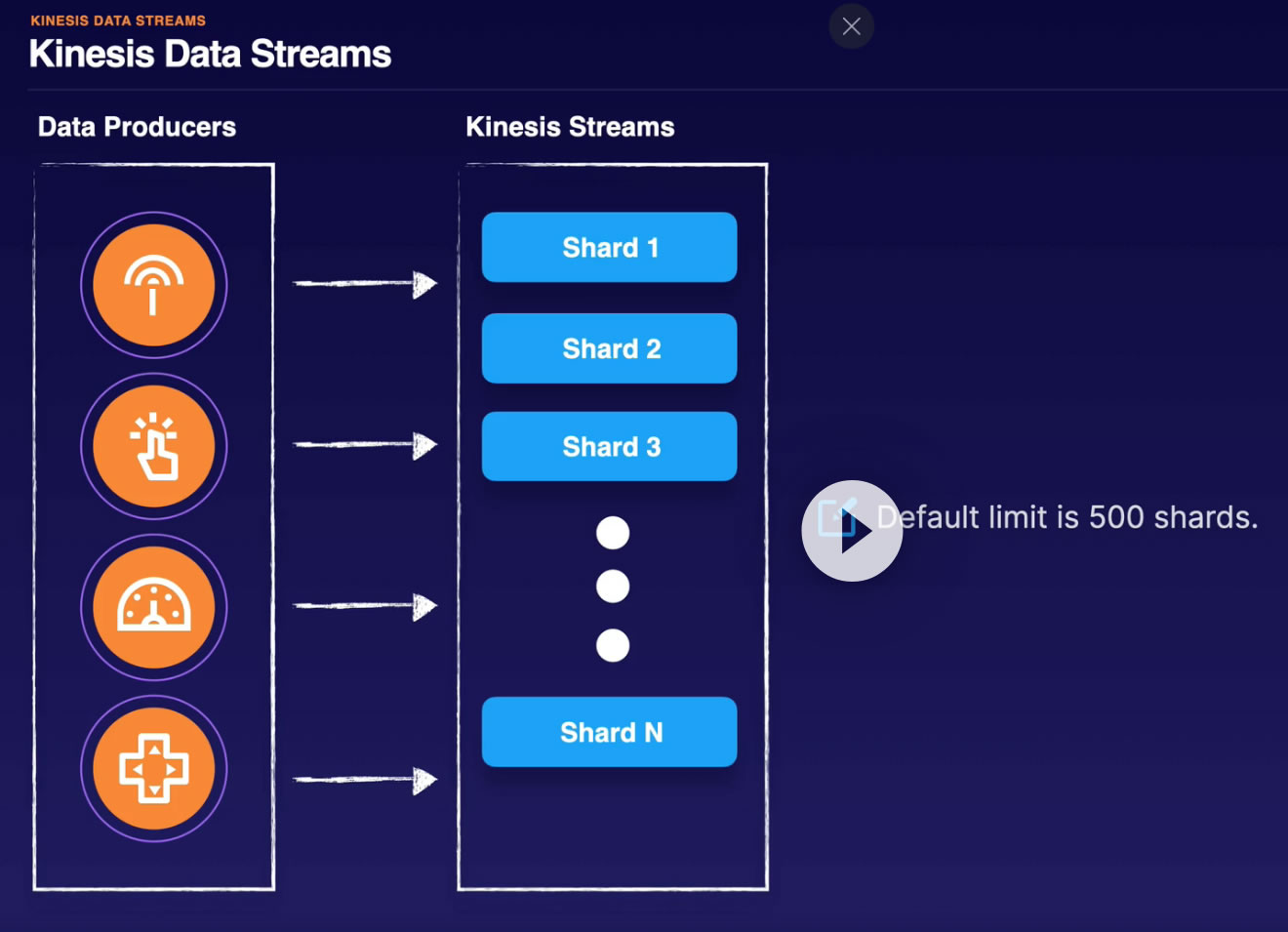Click the arrow beside the game controller icon
The height and width of the screenshot is (932, 1288).
[365, 780]
